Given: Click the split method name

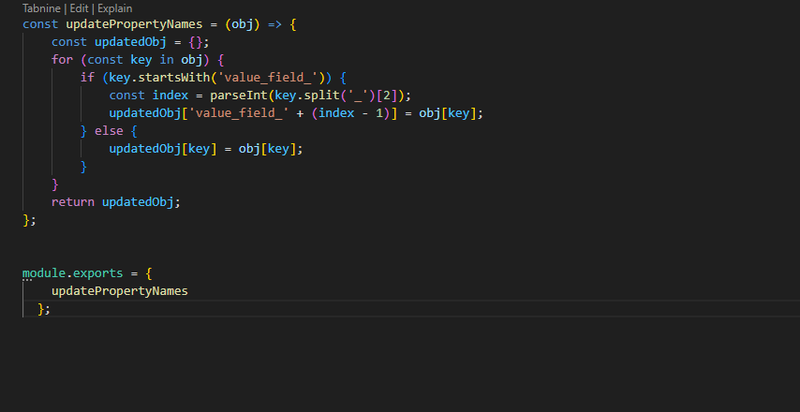Looking at the screenshot, I should point(322,95).
